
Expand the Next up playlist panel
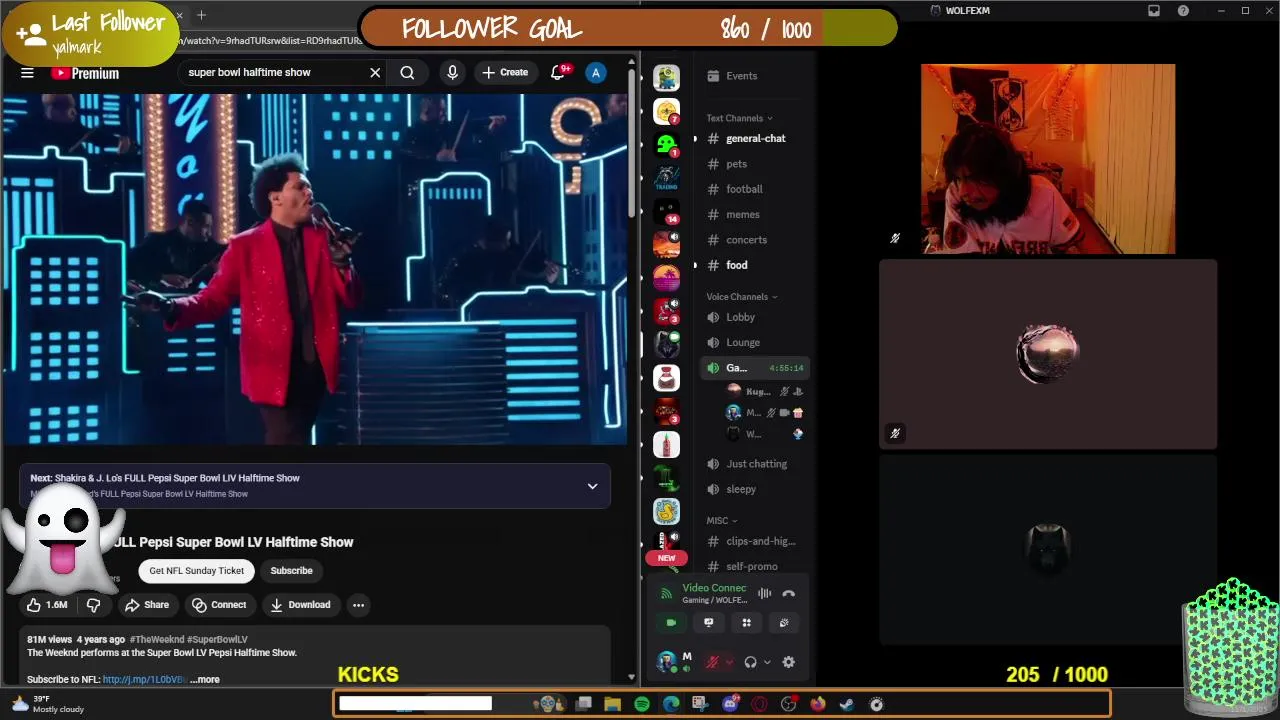tap(592, 486)
